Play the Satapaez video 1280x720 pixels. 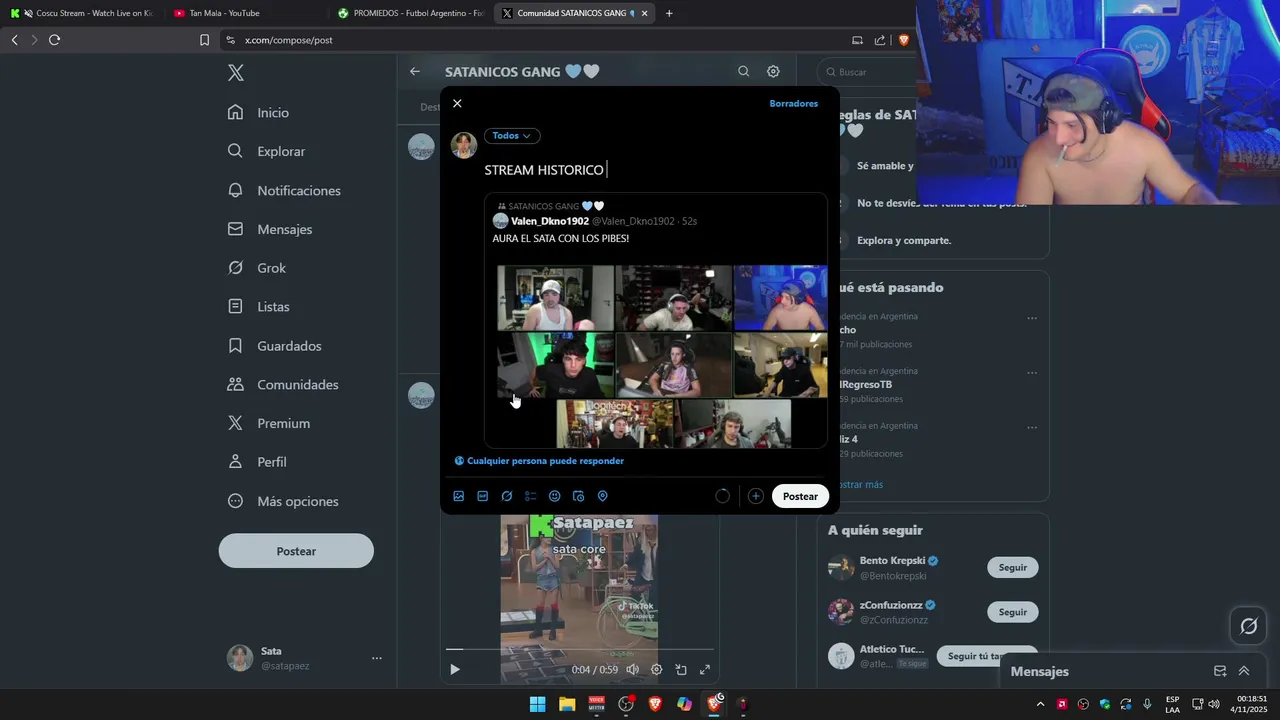[x=455, y=670]
